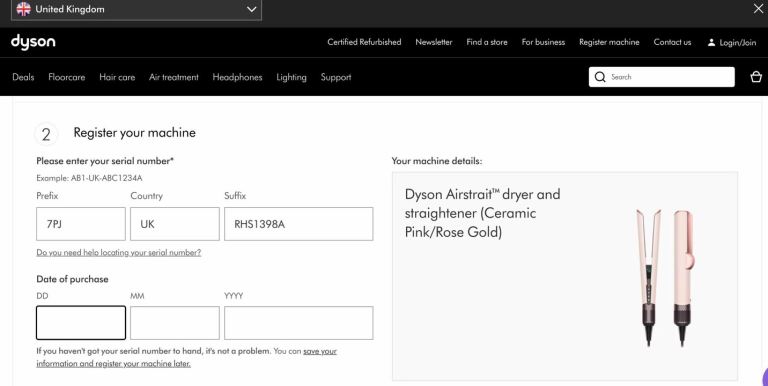This screenshot has height=386, width=768.
Task: Open the Deals menu
Action: point(23,77)
